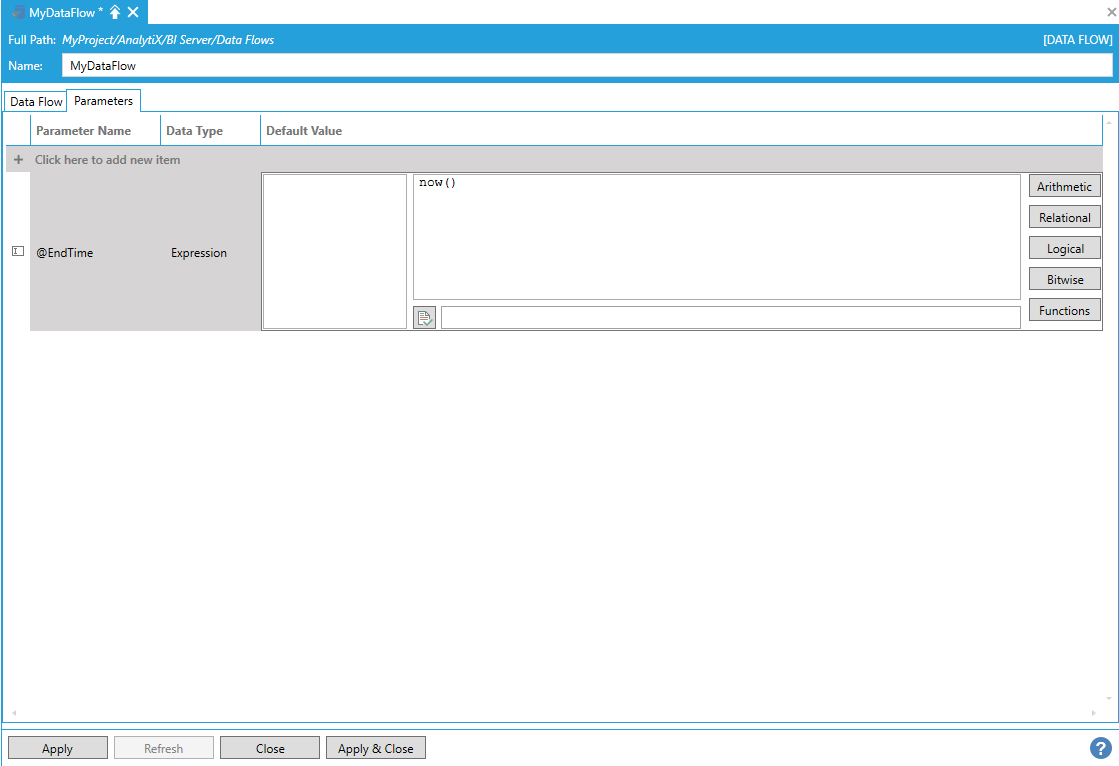Select the Parameters tab
Image resolution: width=1119 pixels, height=766 pixels.
(103, 101)
